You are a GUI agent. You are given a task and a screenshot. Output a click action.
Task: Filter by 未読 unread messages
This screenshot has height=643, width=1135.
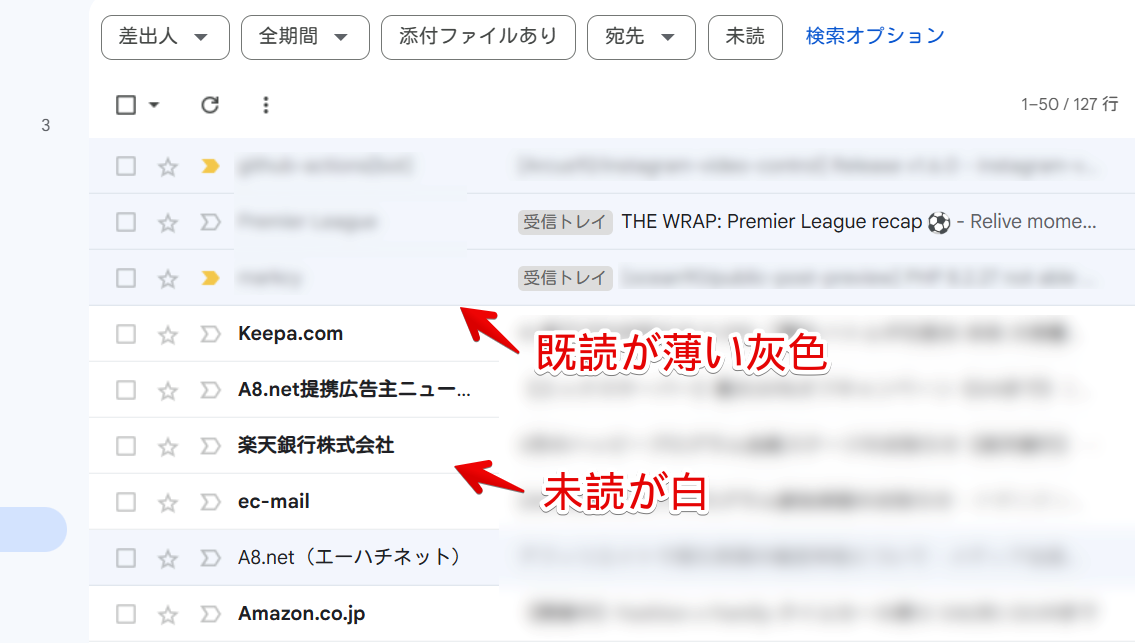pyautogui.click(x=745, y=37)
